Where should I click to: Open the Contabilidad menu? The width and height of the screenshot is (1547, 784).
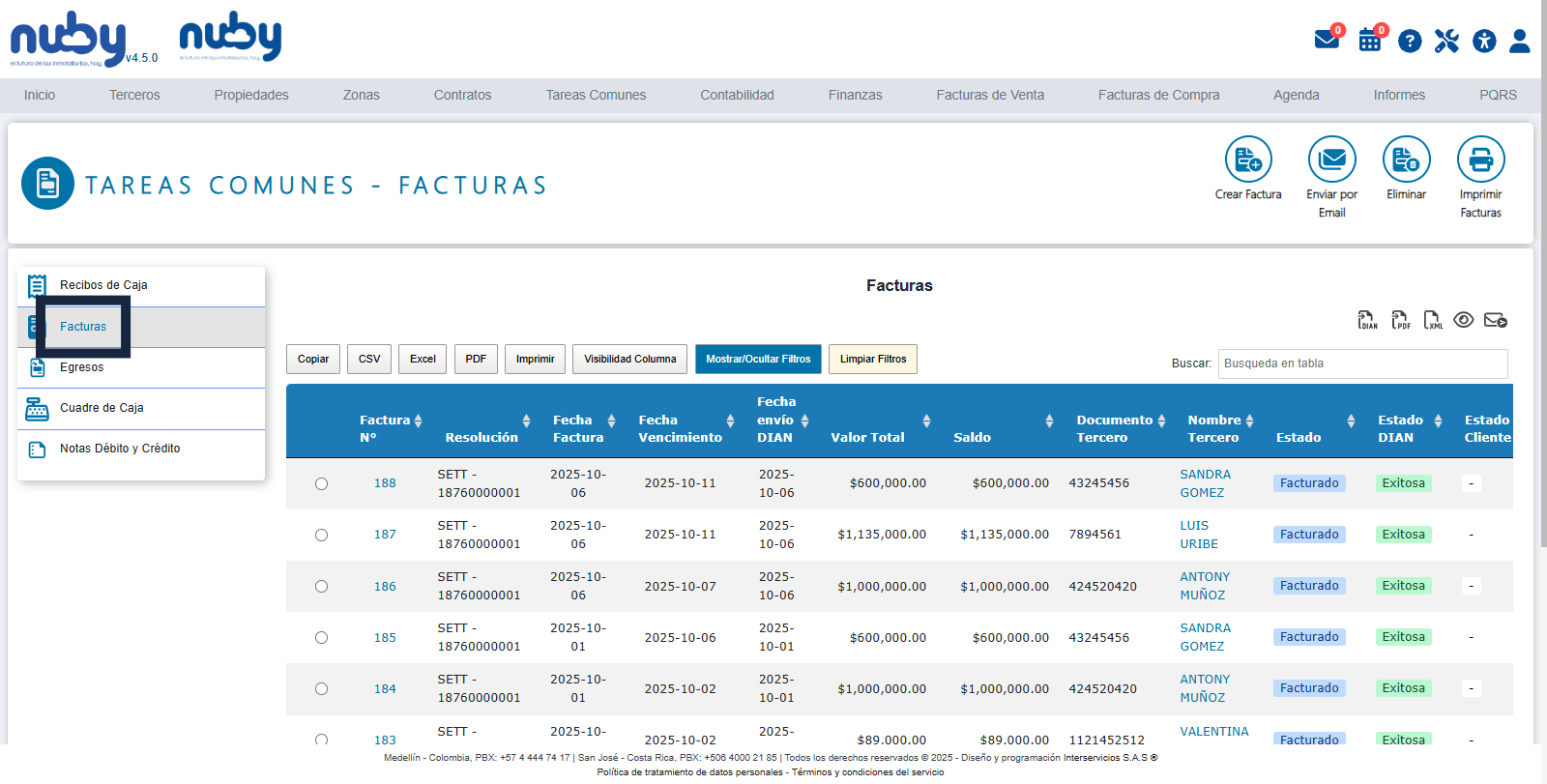point(737,95)
